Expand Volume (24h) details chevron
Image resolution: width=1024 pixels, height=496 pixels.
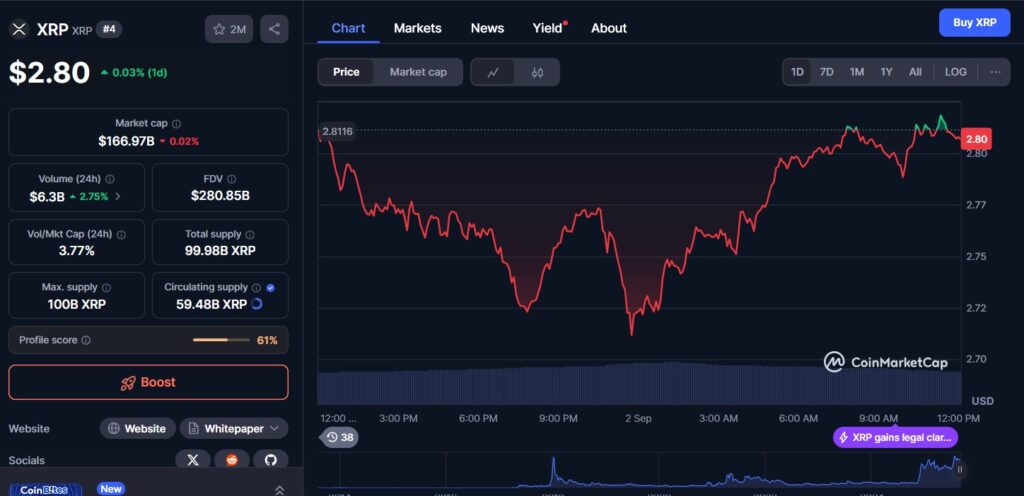coord(118,196)
